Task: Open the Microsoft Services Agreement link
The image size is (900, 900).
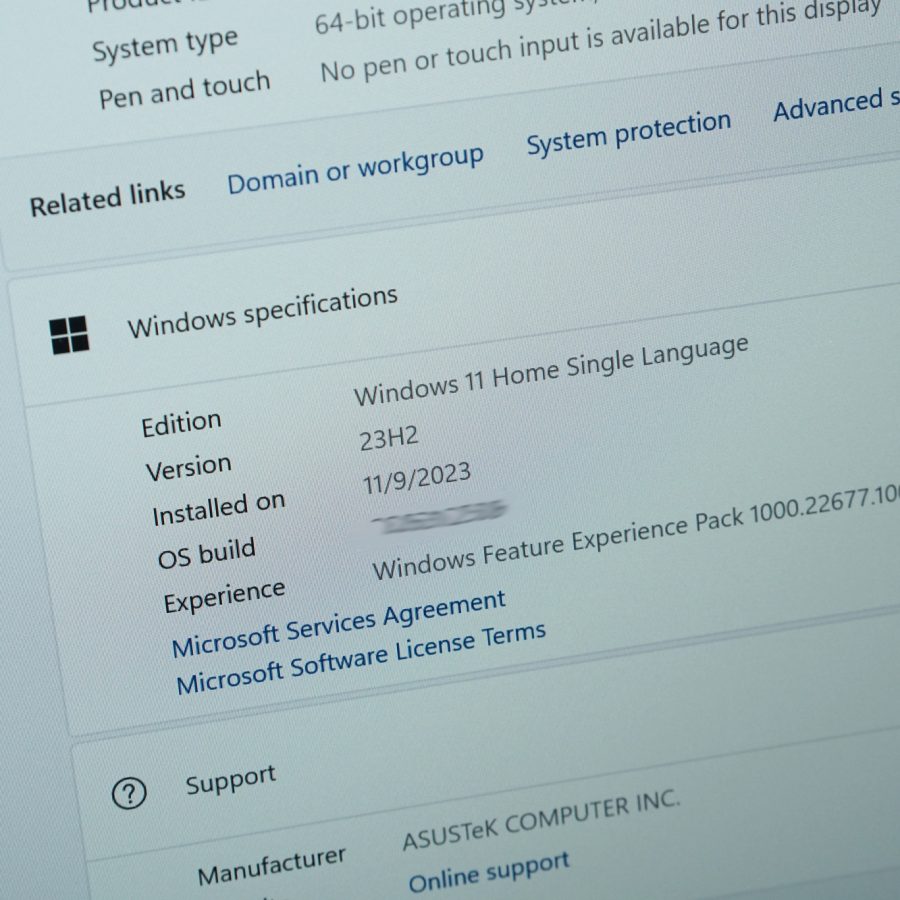Action: point(339,624)
